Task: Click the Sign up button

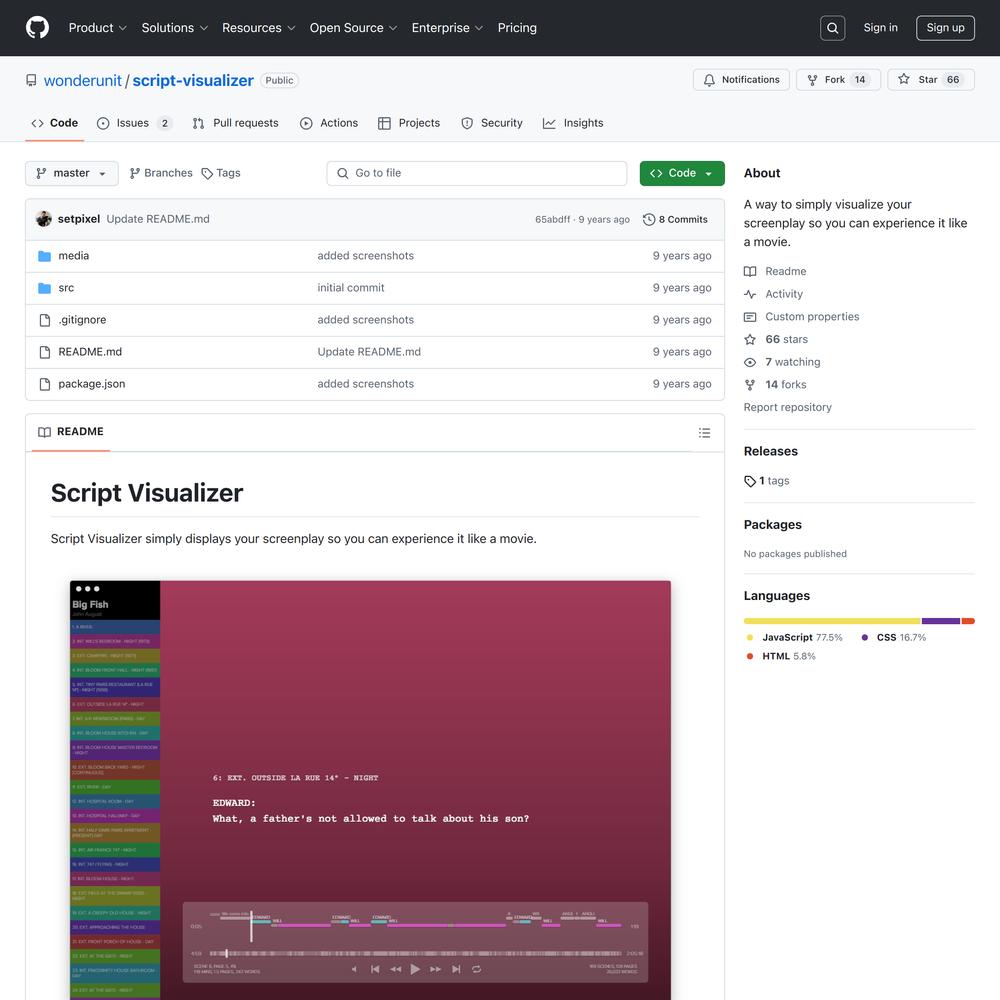Action: click(945, 28)
